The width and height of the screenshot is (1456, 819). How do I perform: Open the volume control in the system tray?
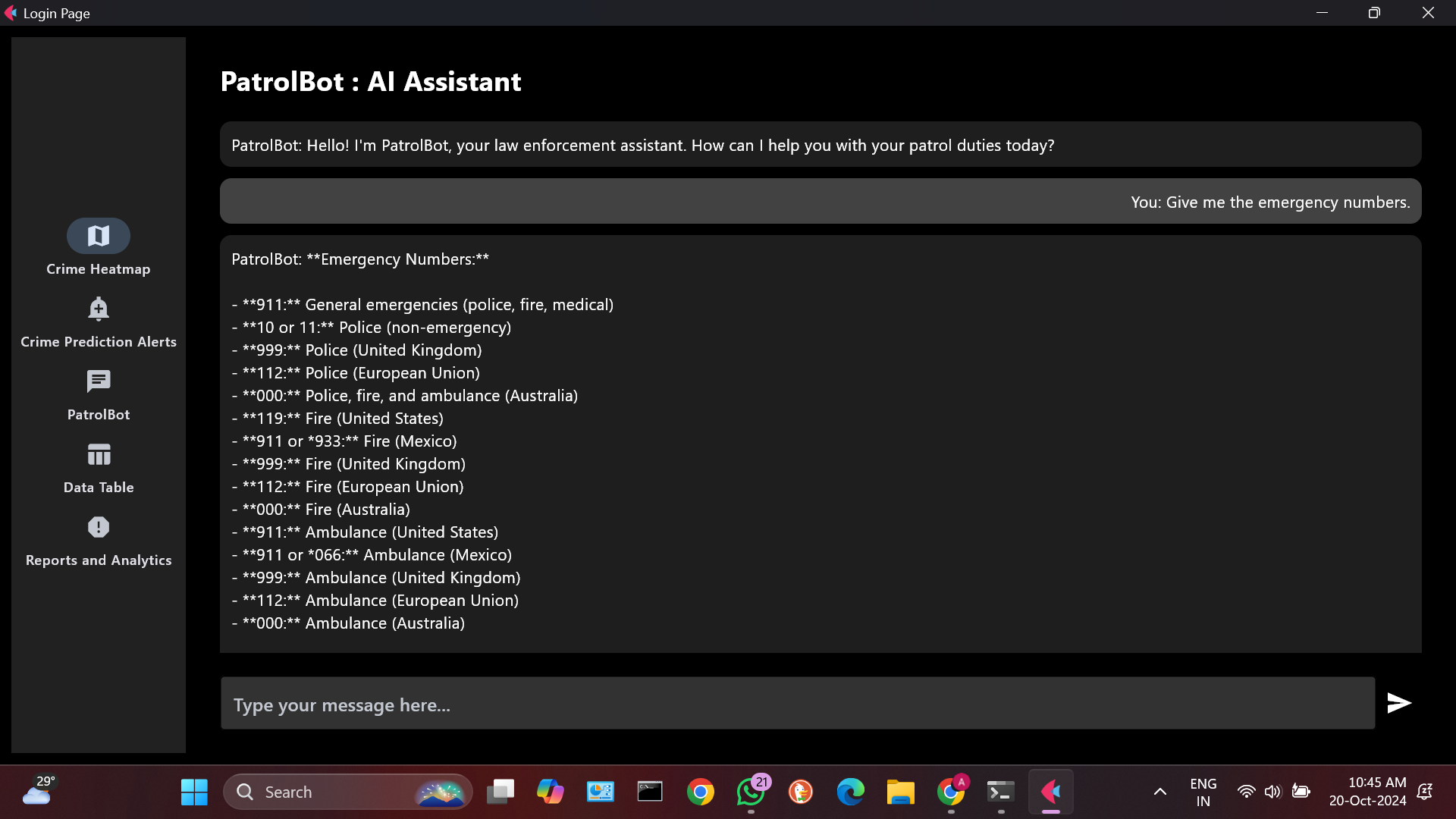[1272, 792]
